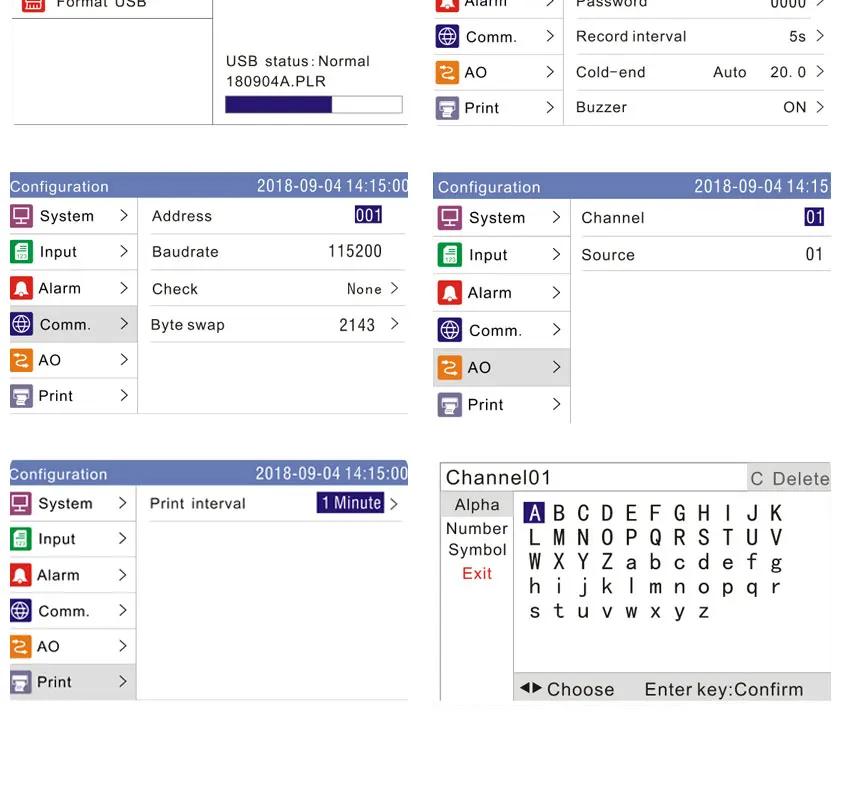Click Comm. globe icon in Print interval panel
Image resolution: width=850 pixels, height=791 pixels.
(x=21, y=611)
